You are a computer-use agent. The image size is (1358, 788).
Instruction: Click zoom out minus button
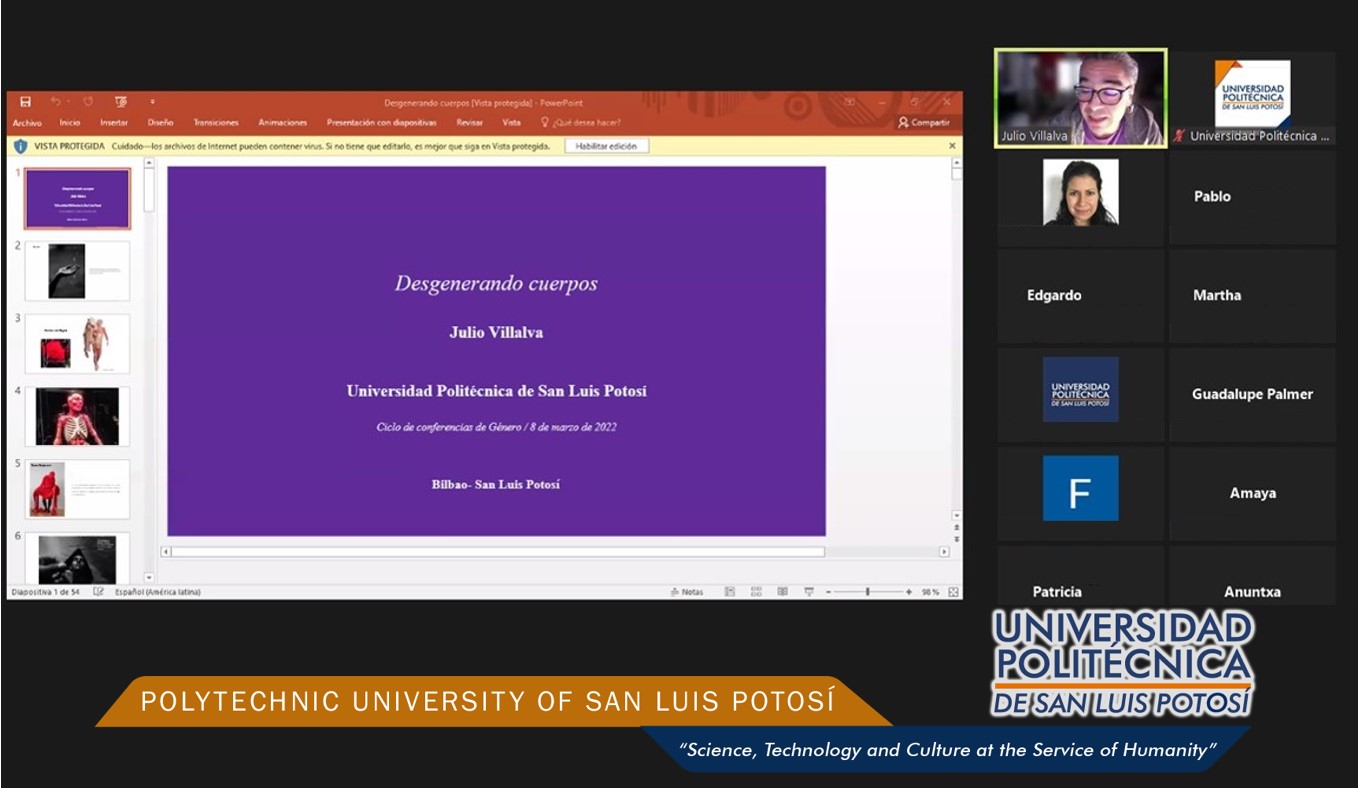(828, 592)
